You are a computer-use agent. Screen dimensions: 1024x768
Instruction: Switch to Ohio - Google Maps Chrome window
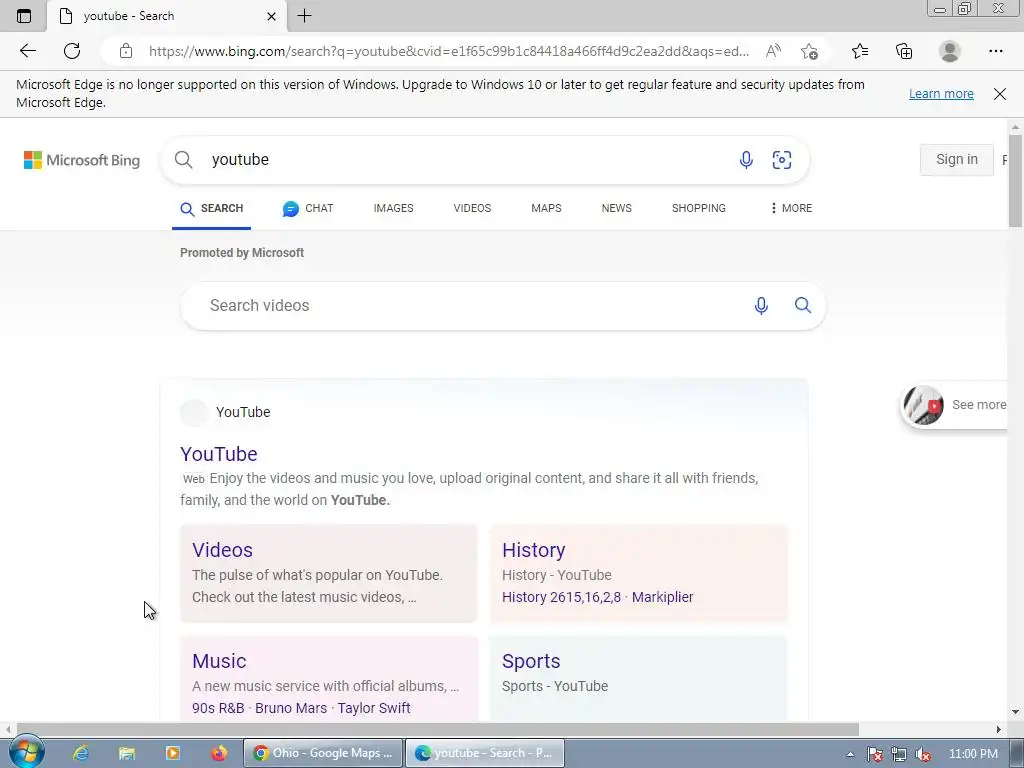323,753
